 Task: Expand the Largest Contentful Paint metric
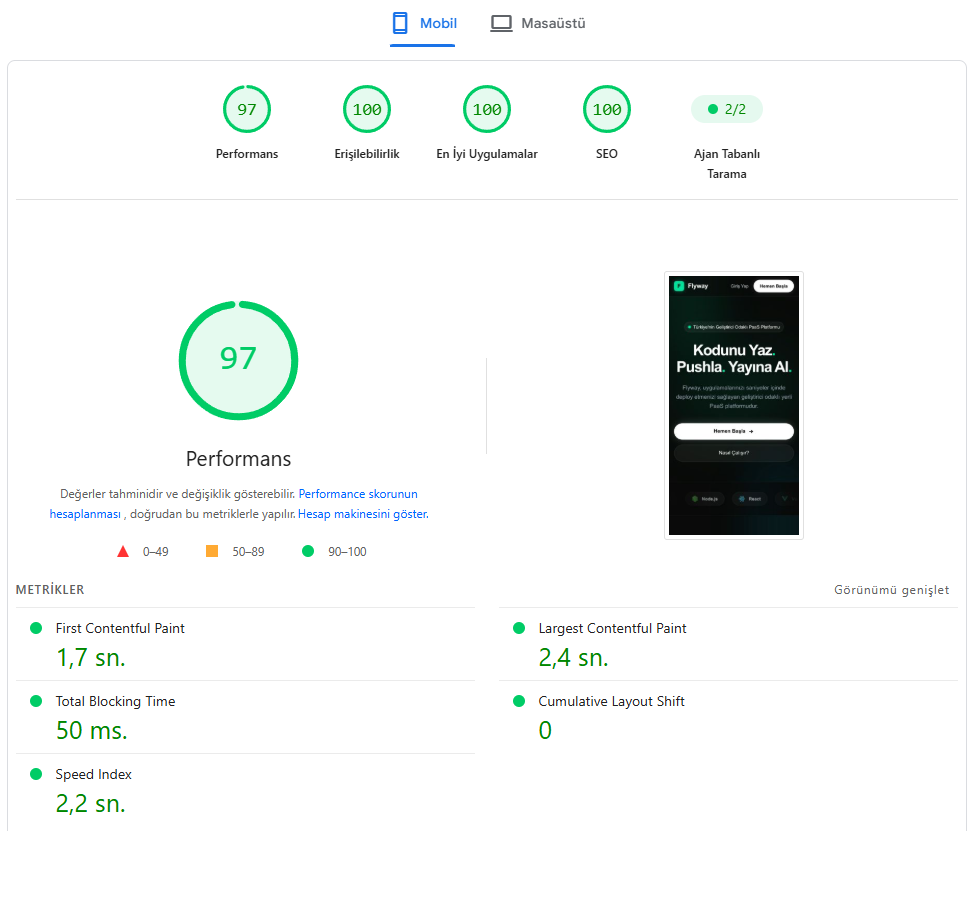point(728,644)
